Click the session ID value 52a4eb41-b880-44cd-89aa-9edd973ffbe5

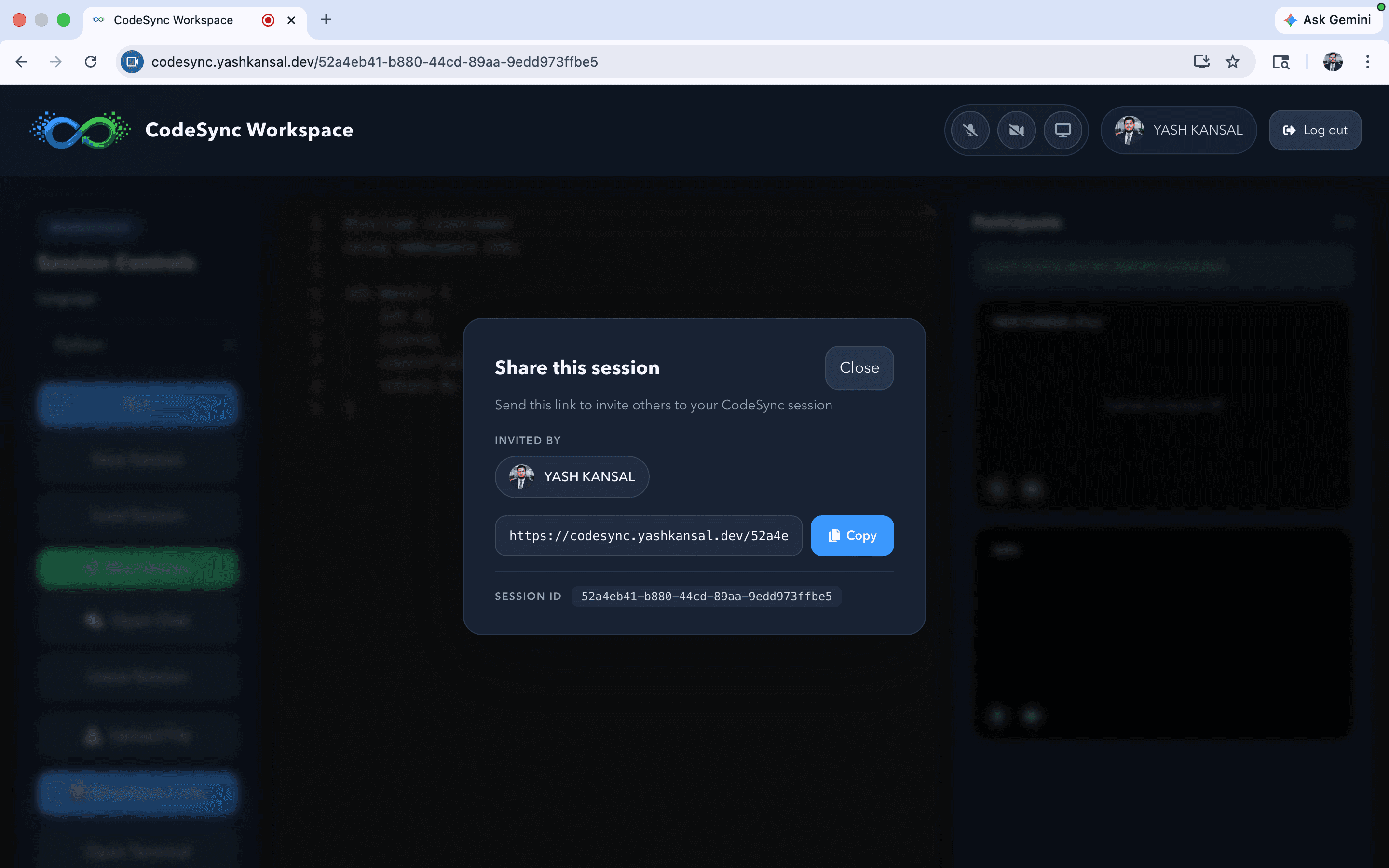pyautogui.click(x=706, y=597)
